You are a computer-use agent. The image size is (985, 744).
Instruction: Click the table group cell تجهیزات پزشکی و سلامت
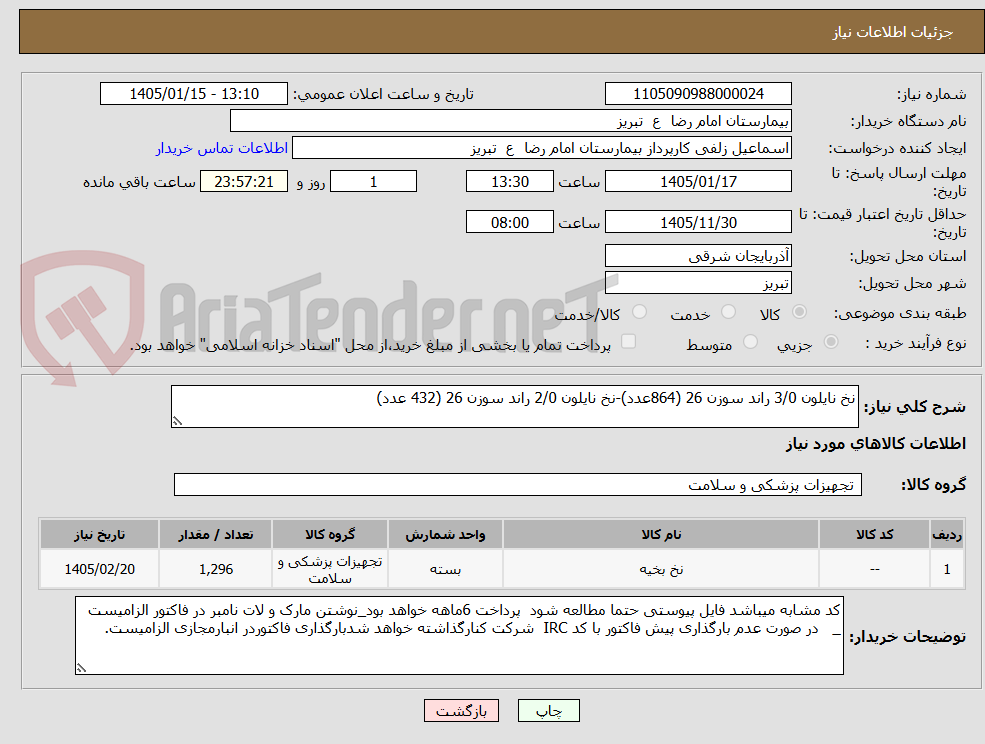pyautogui.click(x=330, y=569)
